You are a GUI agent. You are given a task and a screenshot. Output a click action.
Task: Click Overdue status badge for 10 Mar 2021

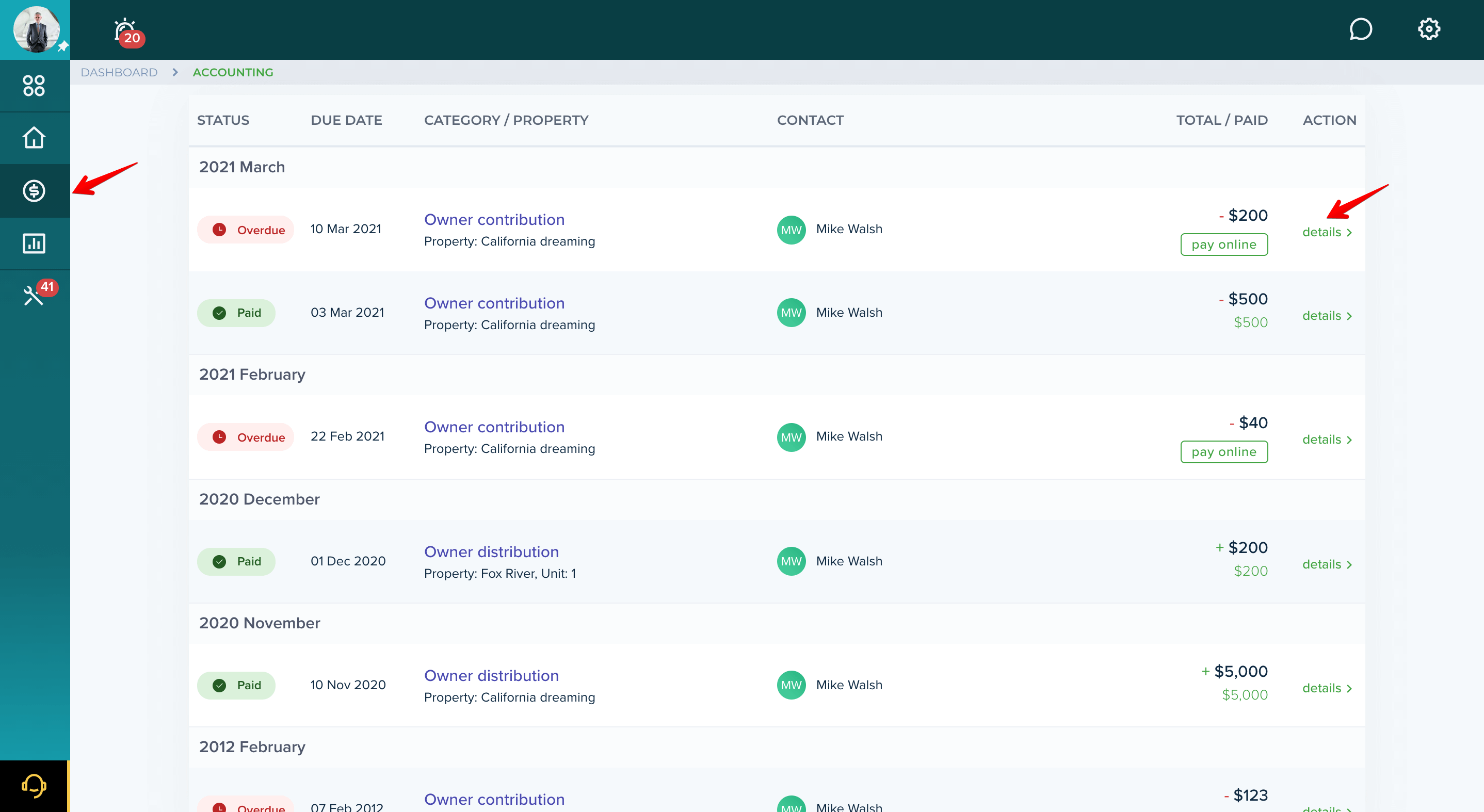[246, 230]
